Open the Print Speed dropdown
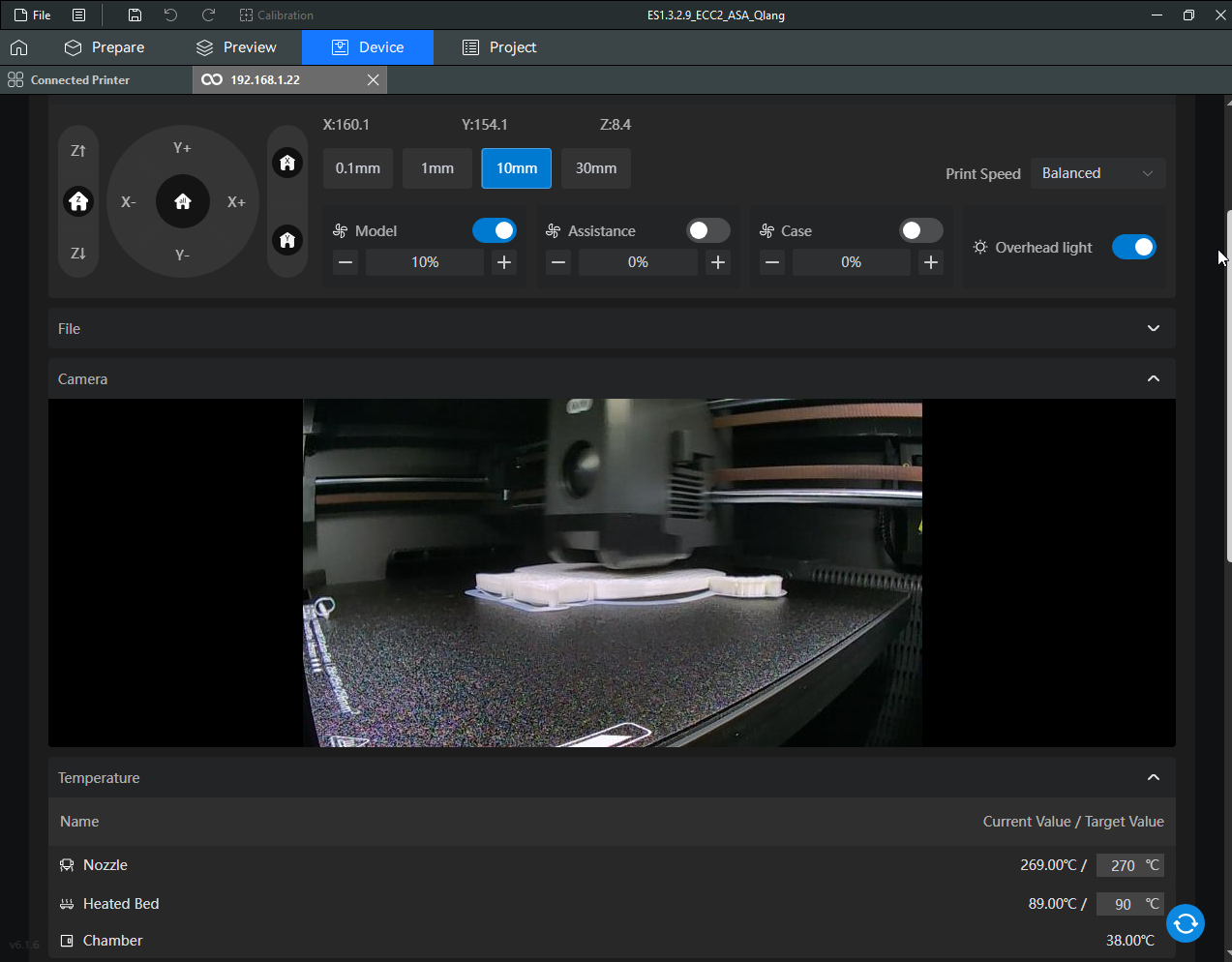Screen dimensions: 1232x962 click(x=1097, y=173)
